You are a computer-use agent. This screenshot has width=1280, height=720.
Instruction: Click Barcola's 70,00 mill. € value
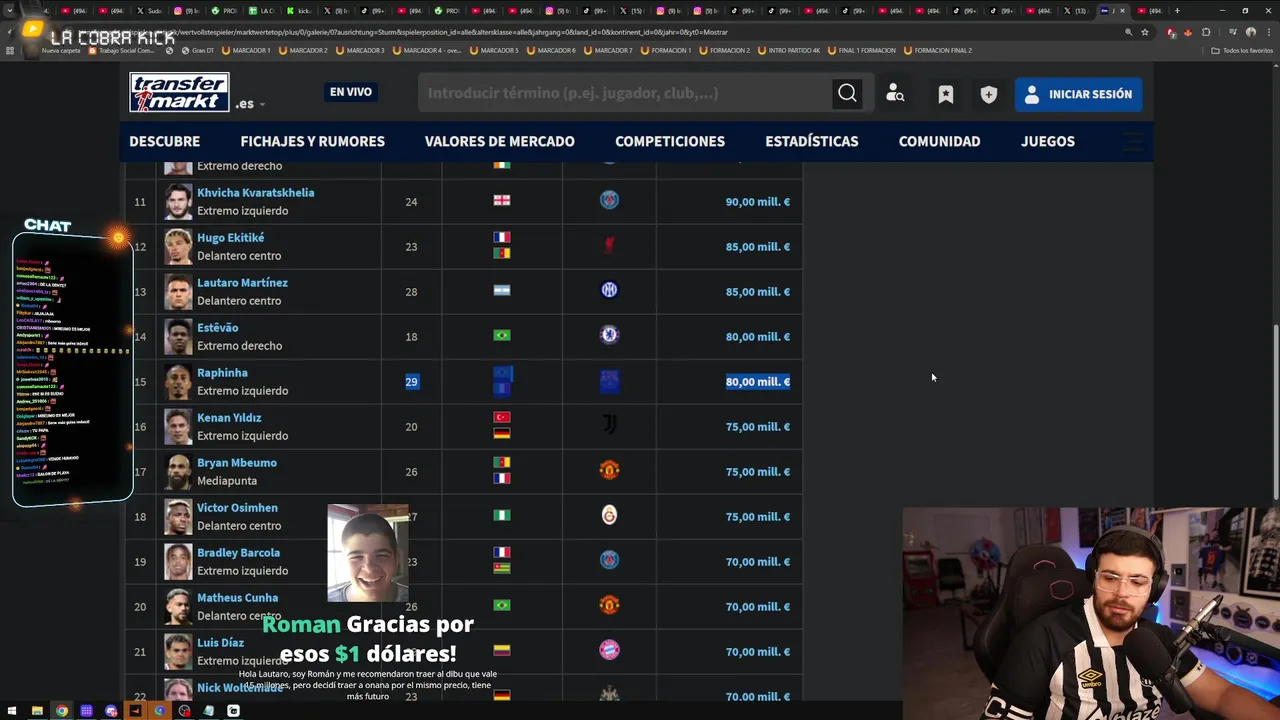(757, 562)
